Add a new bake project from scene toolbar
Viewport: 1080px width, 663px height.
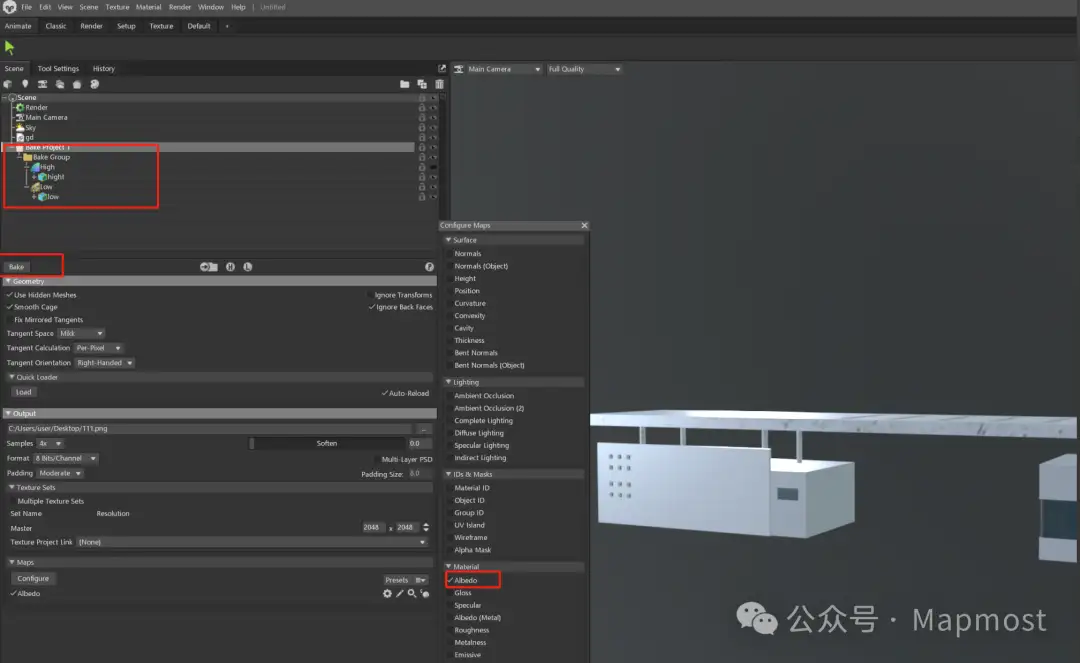[77, 84]
